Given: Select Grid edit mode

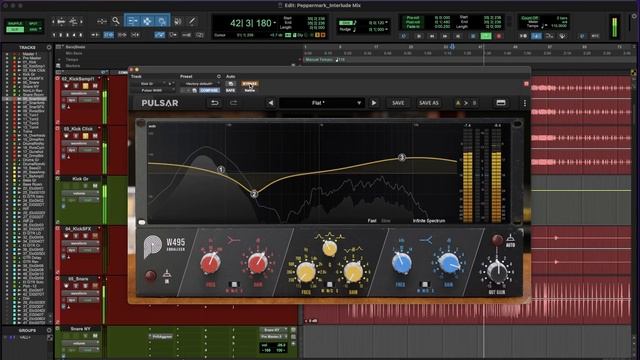Looking at the screenshot, I should click(33, 29).
